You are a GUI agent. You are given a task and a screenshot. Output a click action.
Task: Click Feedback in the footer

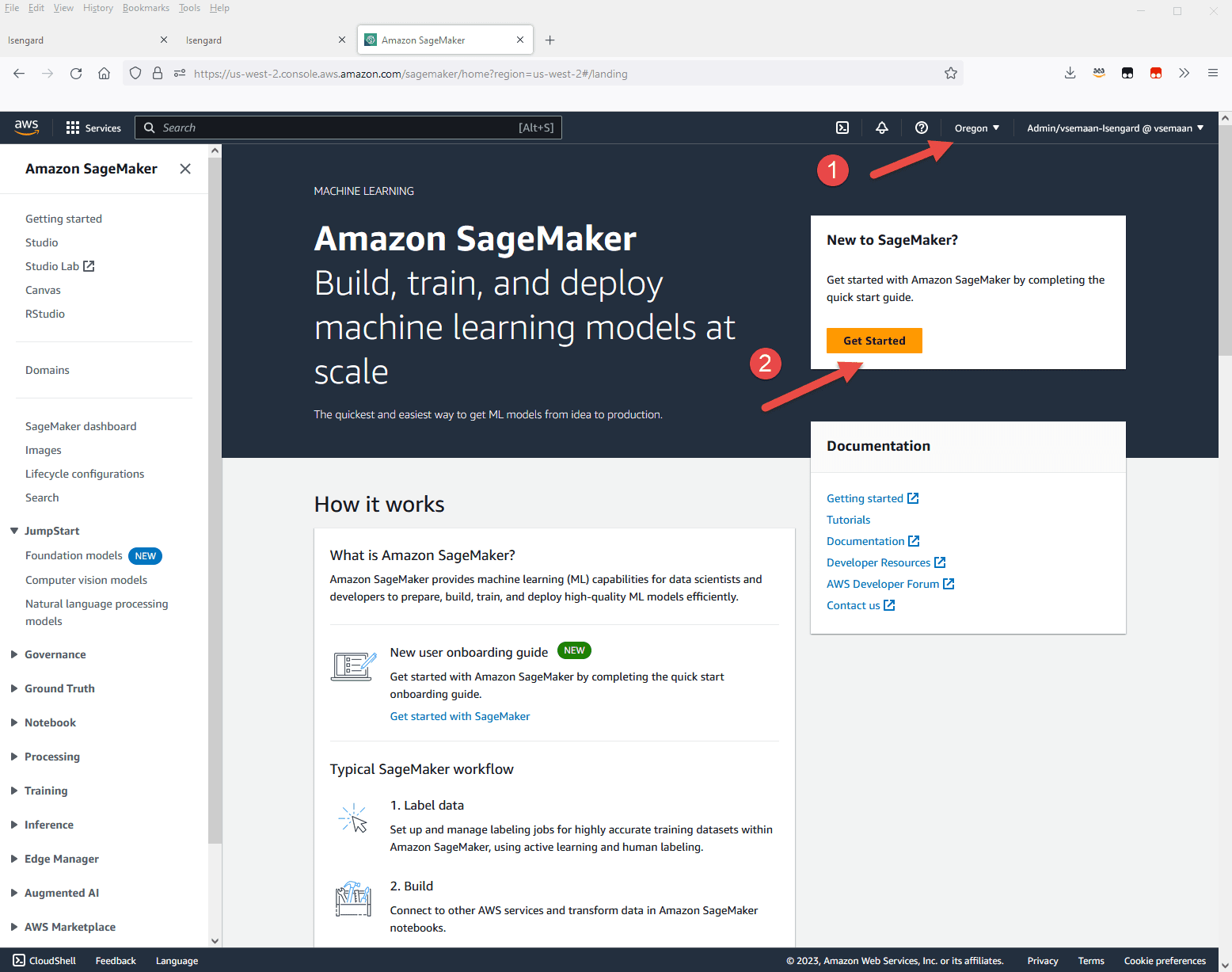pos(116,961)
